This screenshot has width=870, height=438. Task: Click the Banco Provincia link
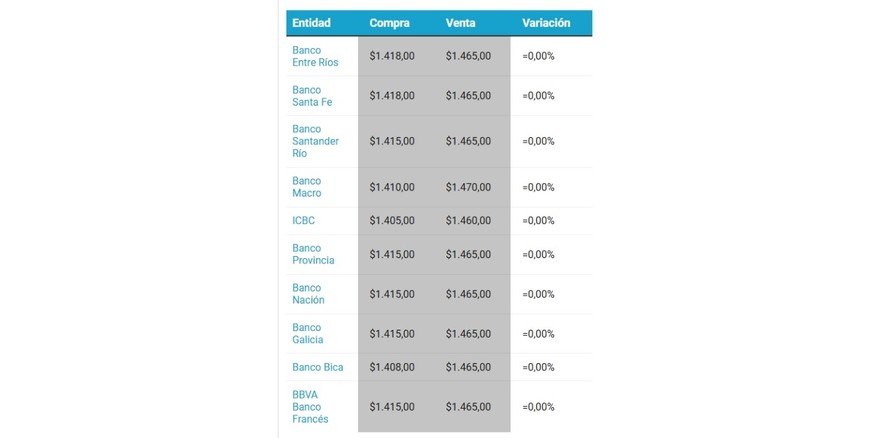pyautogui.click(x=313, y=254)
